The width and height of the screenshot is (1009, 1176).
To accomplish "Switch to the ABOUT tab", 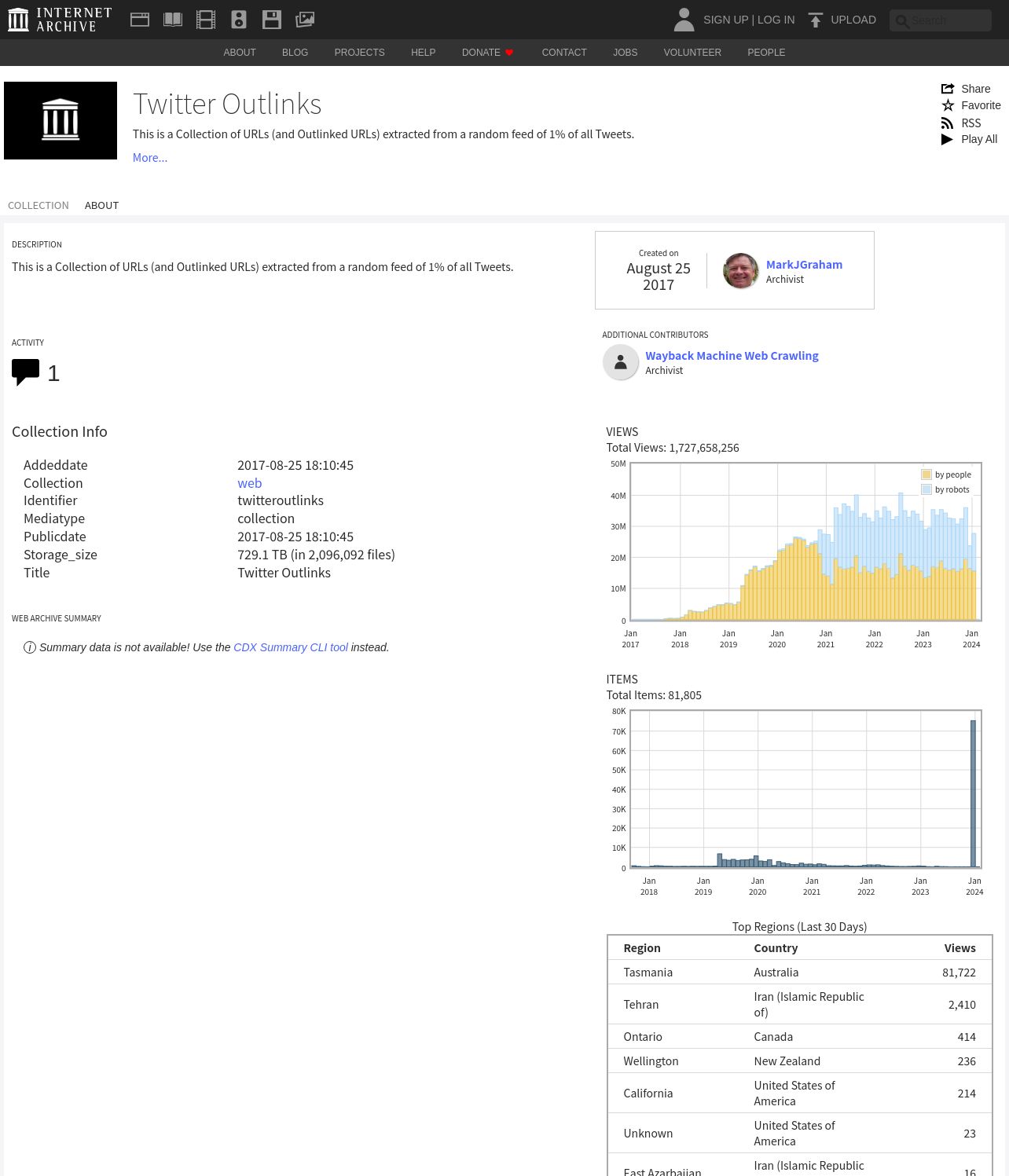I will point(102,206).
